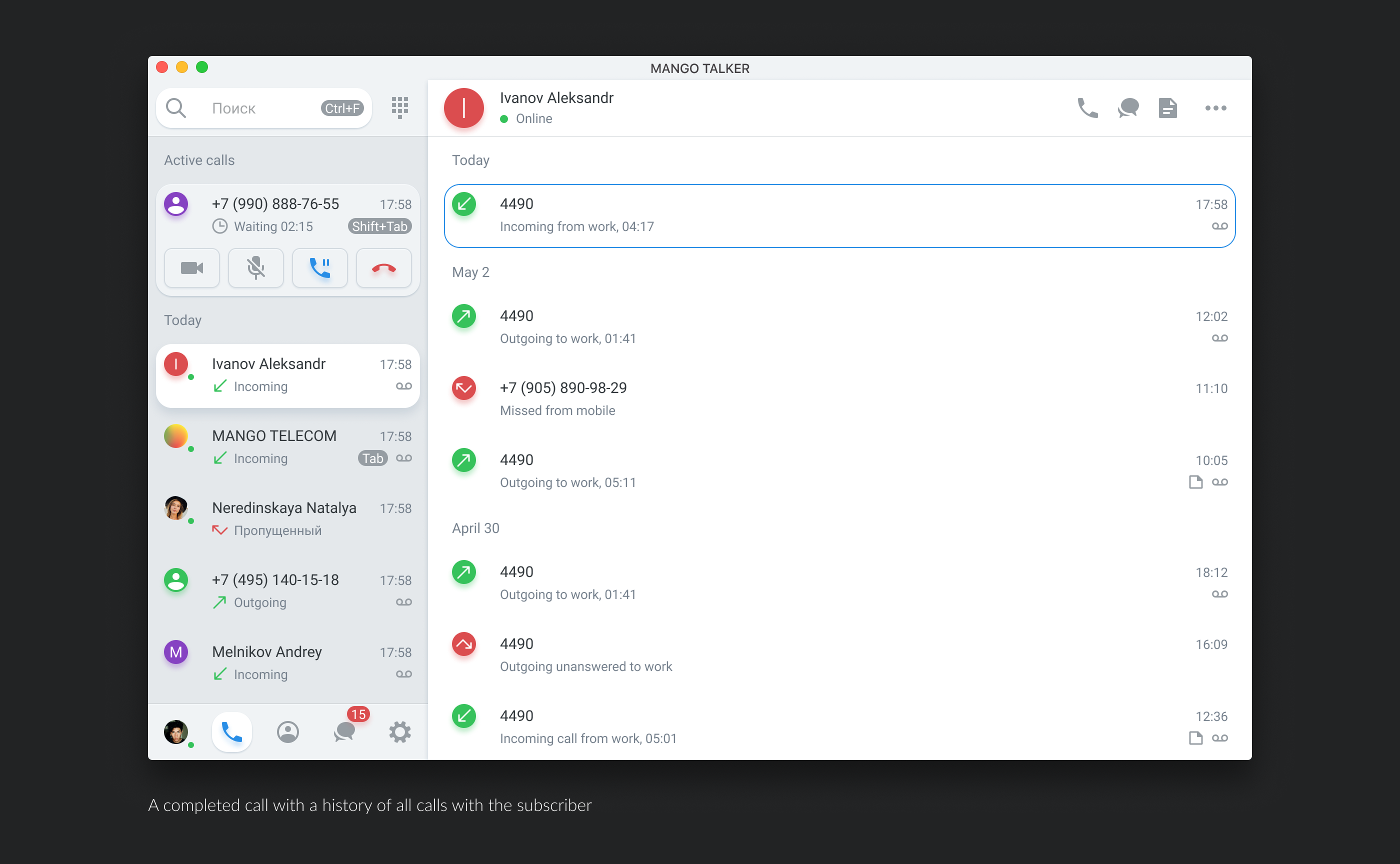This screenshot has width=1400, height=864.
Task: Click the search magnifier icon
Action: point(176,107)
